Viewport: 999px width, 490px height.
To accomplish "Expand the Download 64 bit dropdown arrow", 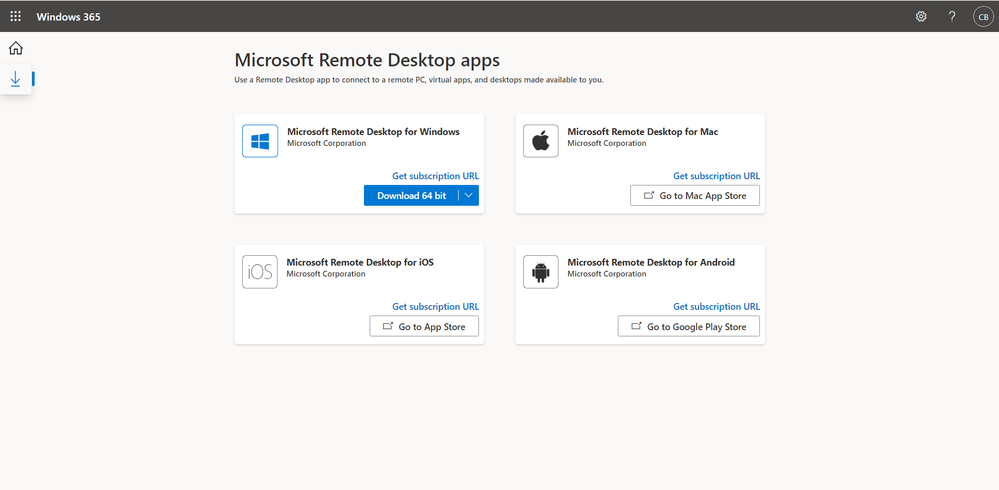I will (x=469, y=196).
